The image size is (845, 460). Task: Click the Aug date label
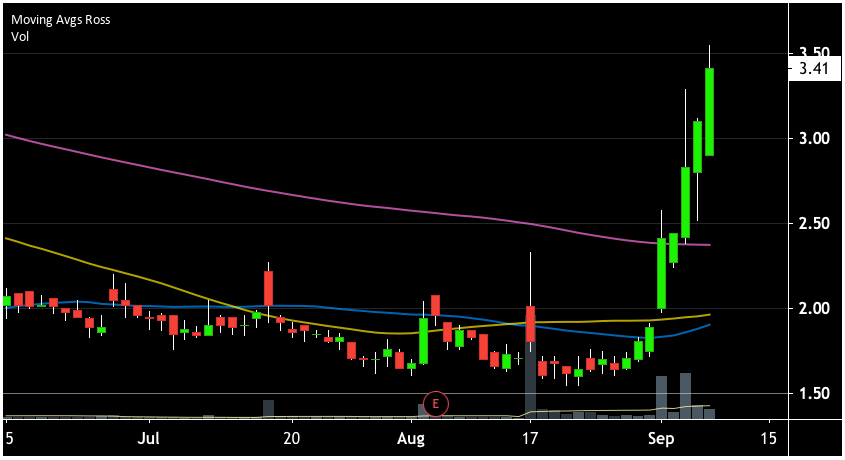[411, 438]
